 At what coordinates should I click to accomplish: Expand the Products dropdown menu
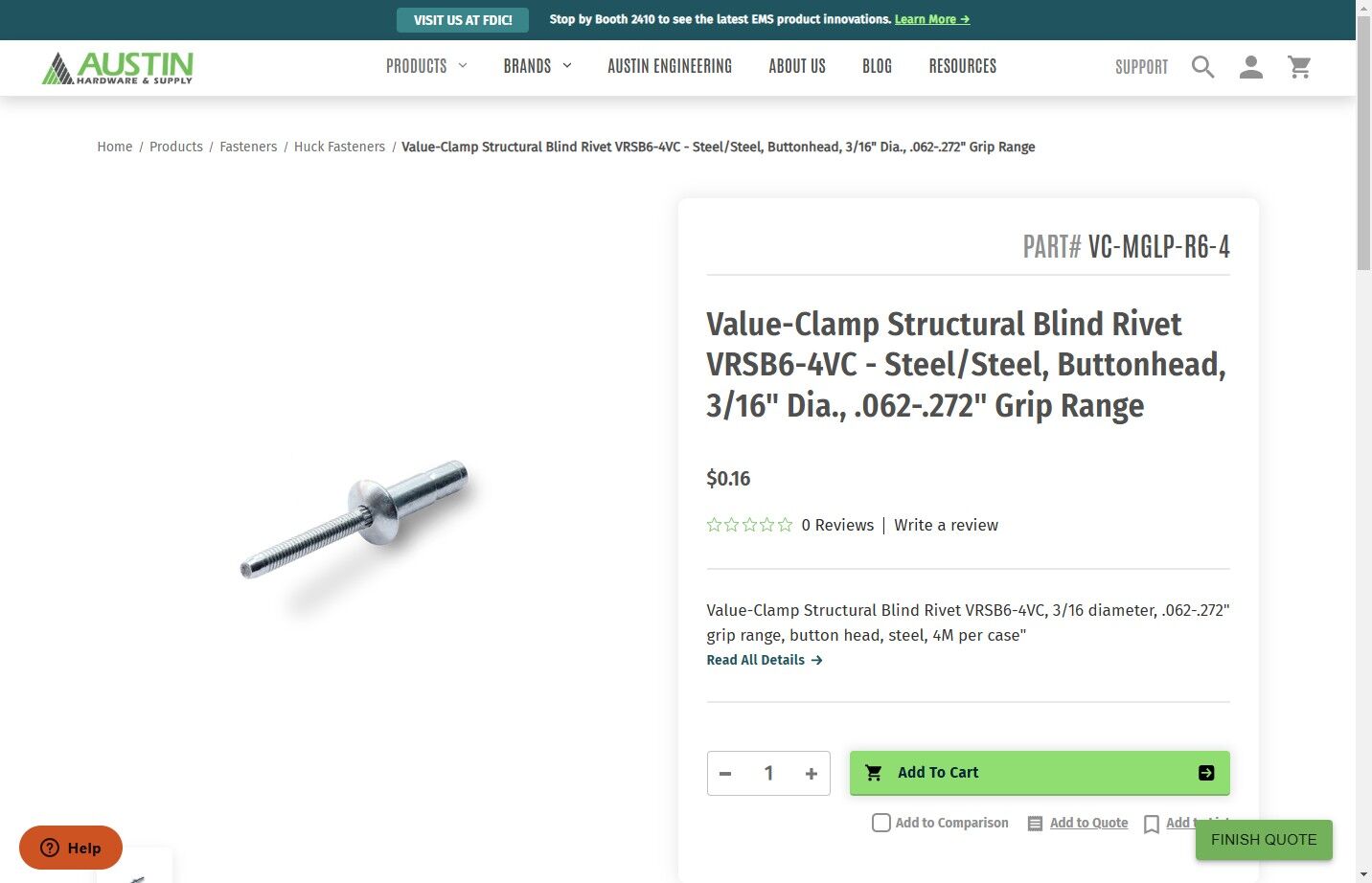pos(426,66)
